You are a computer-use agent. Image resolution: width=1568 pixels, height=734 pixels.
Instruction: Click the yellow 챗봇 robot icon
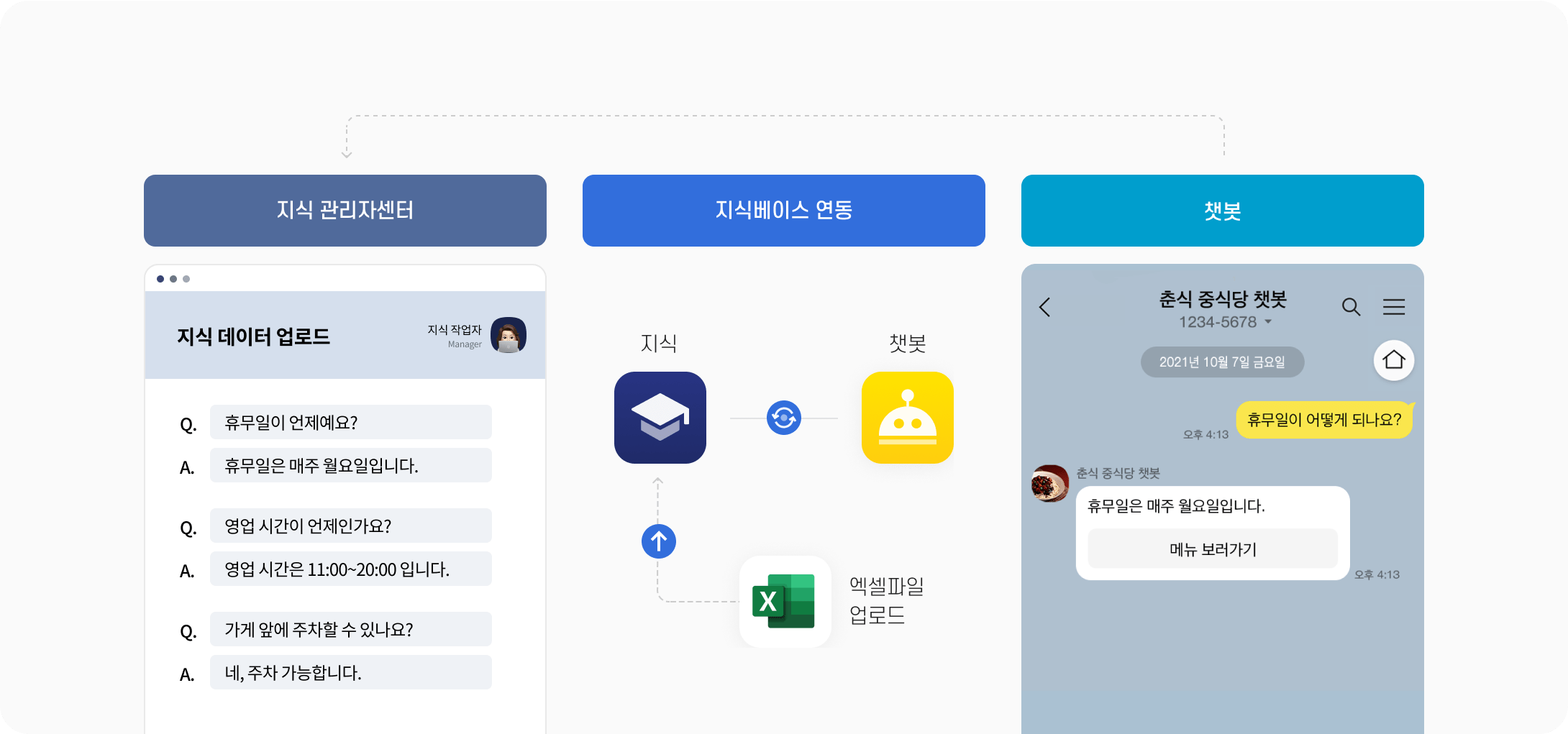pyautogui.click(x=908, y=418)
